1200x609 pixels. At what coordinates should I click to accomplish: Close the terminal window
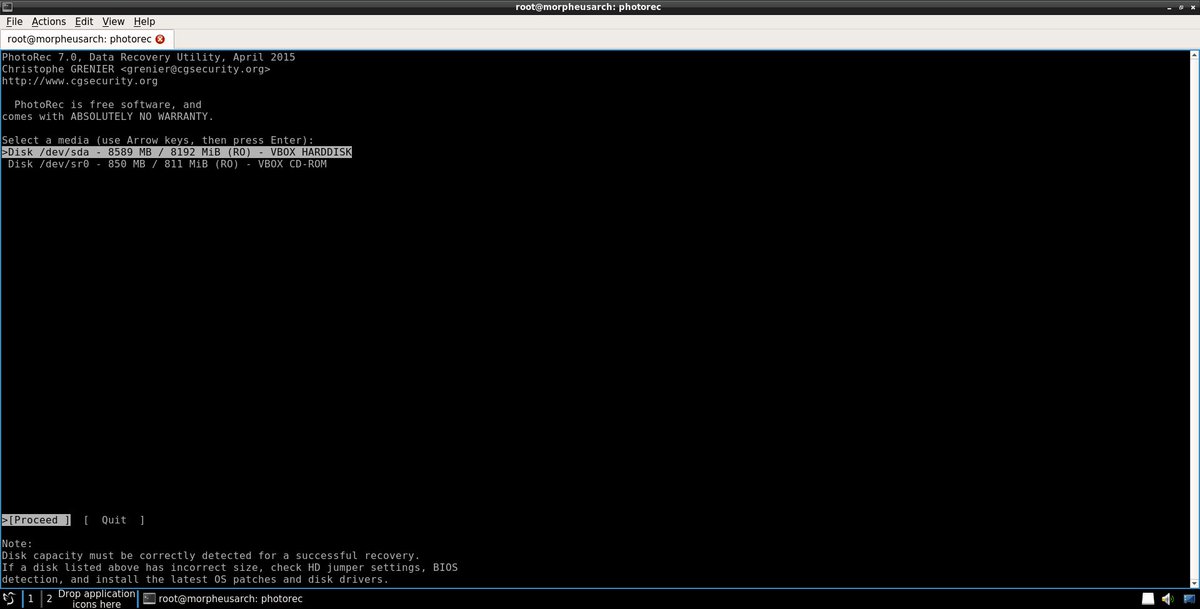1192,7
